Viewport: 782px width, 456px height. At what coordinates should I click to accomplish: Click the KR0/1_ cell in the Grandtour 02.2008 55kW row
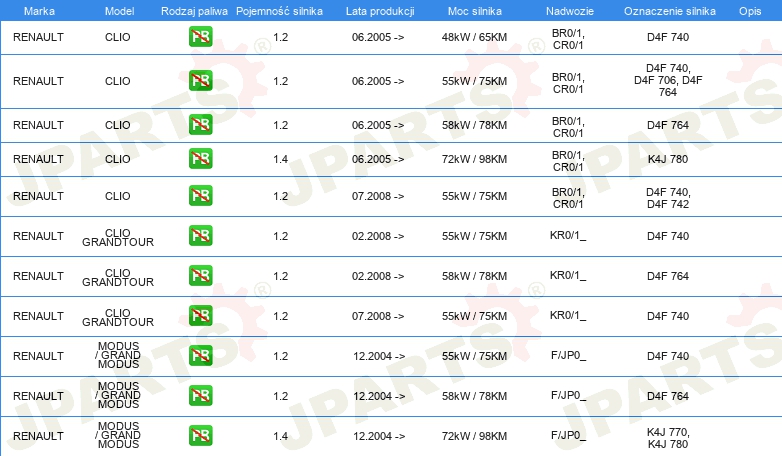coord(568,235)
